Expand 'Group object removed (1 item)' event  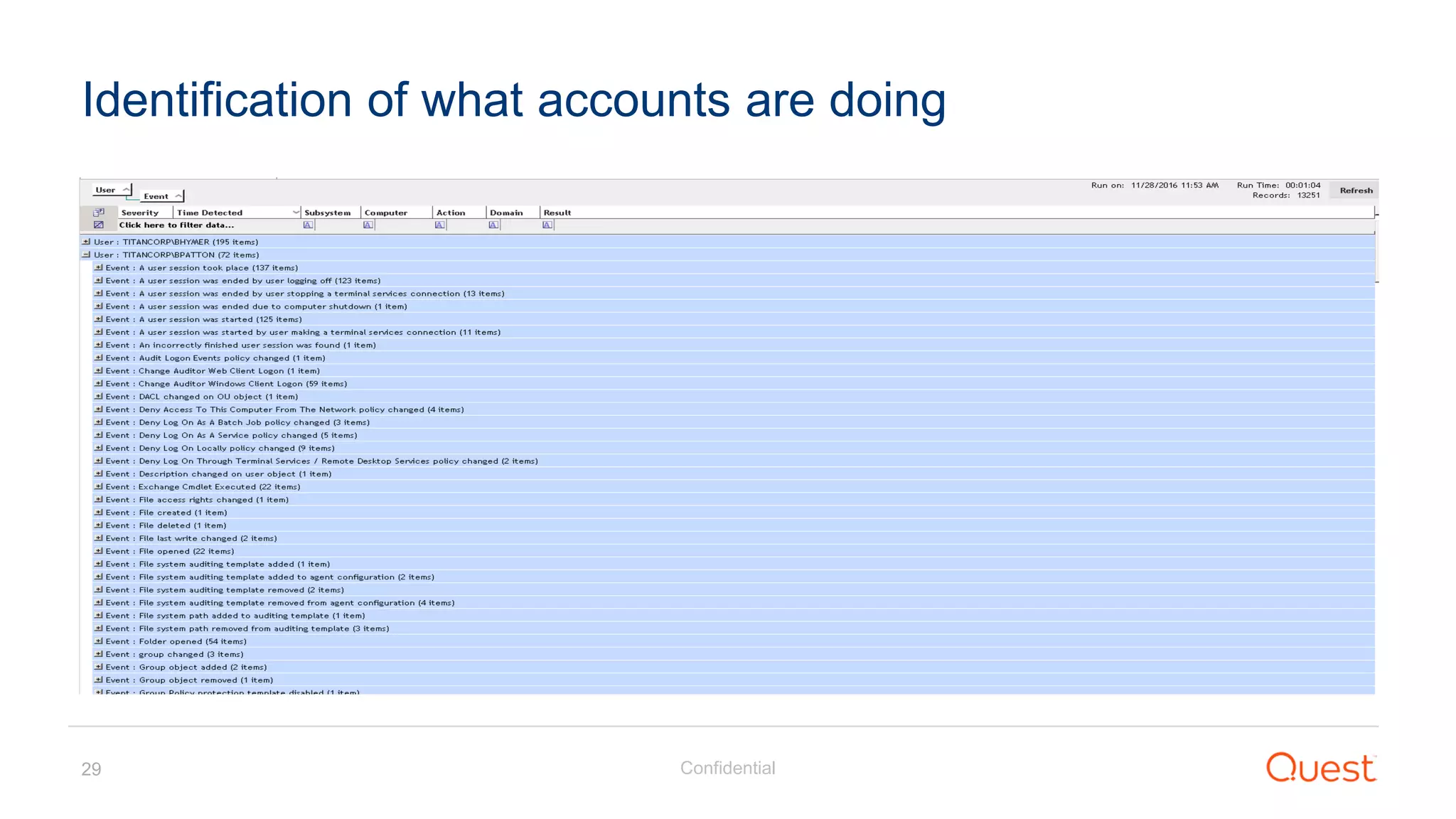[x=99, y=680]
